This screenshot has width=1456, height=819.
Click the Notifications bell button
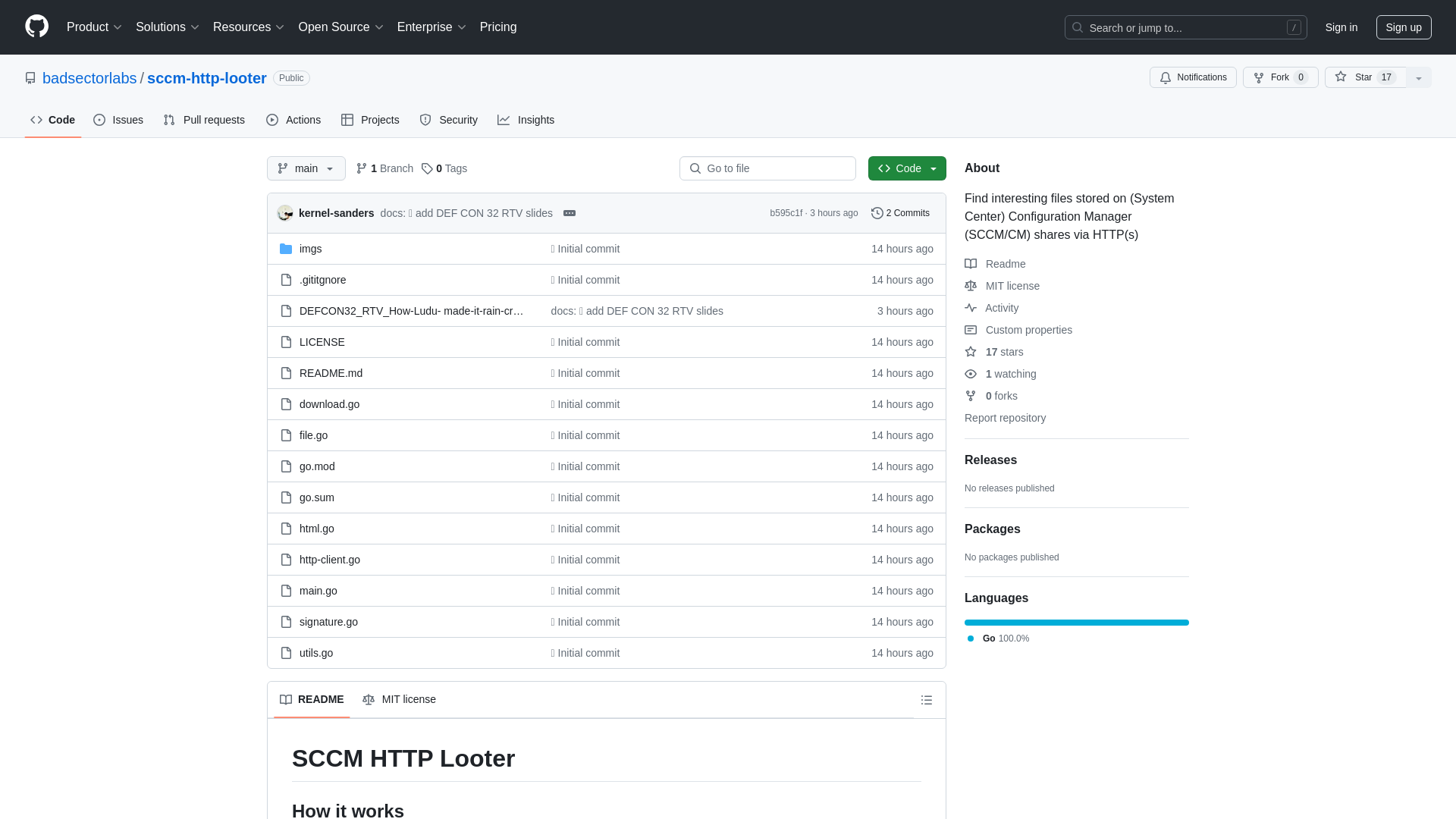coord(1193,77)
